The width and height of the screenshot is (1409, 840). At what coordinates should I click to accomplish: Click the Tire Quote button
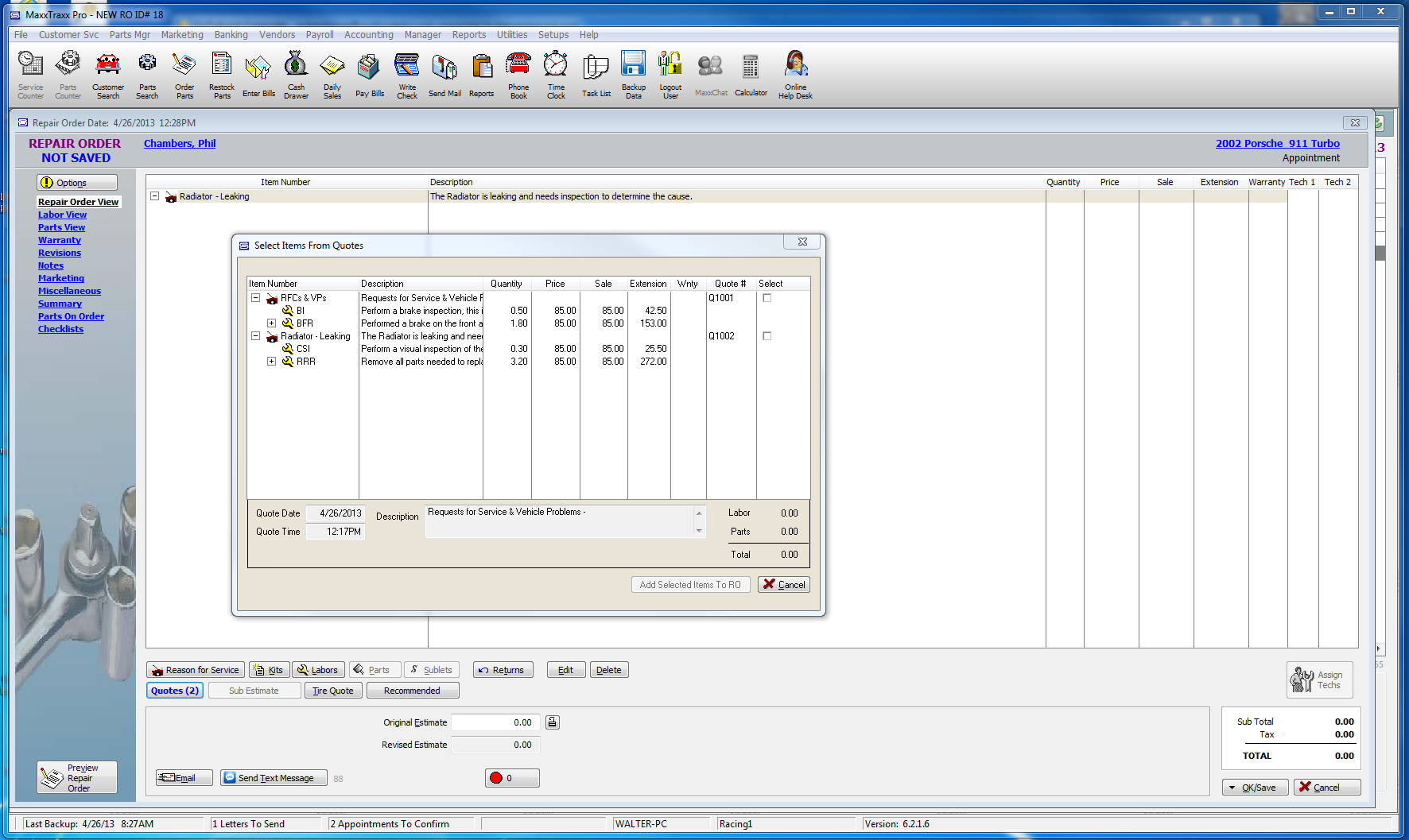point(333,691)
